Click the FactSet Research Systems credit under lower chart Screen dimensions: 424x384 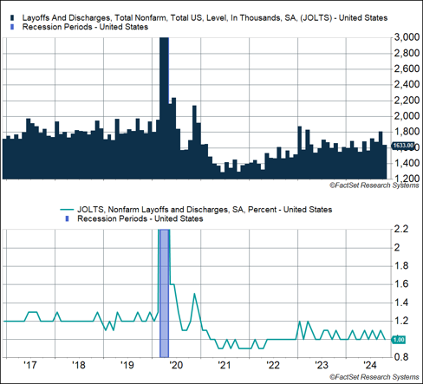click(x=374, y=377)
